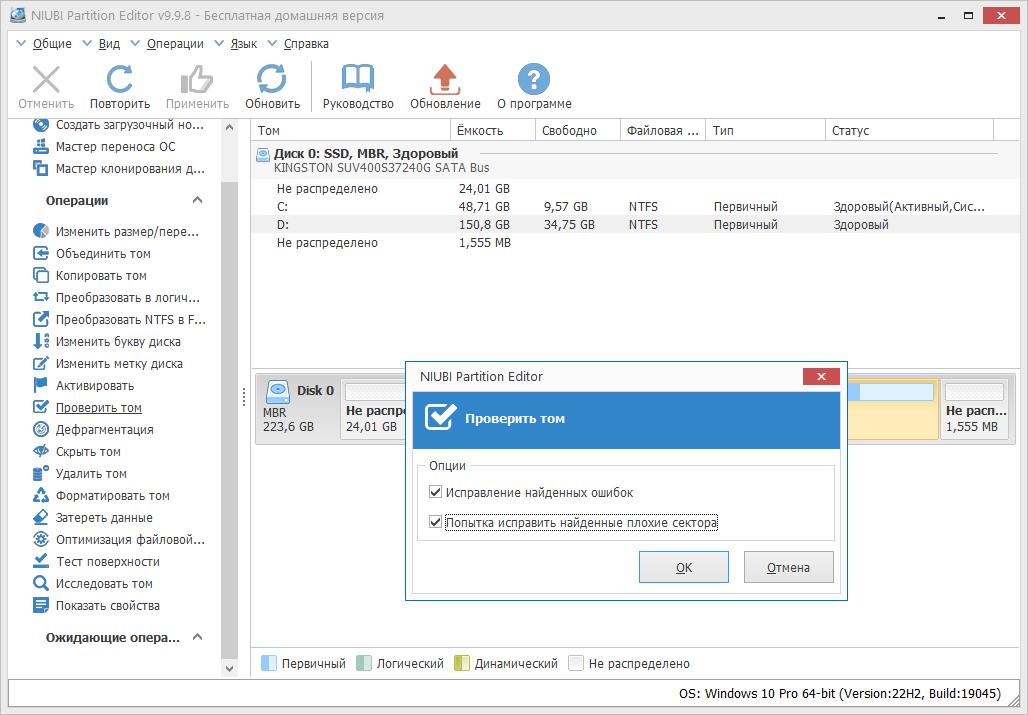The image size is (1028, 715).
Task: Click the Undo (Отменить) toolbar icon
Action: [x=46, y=80]
